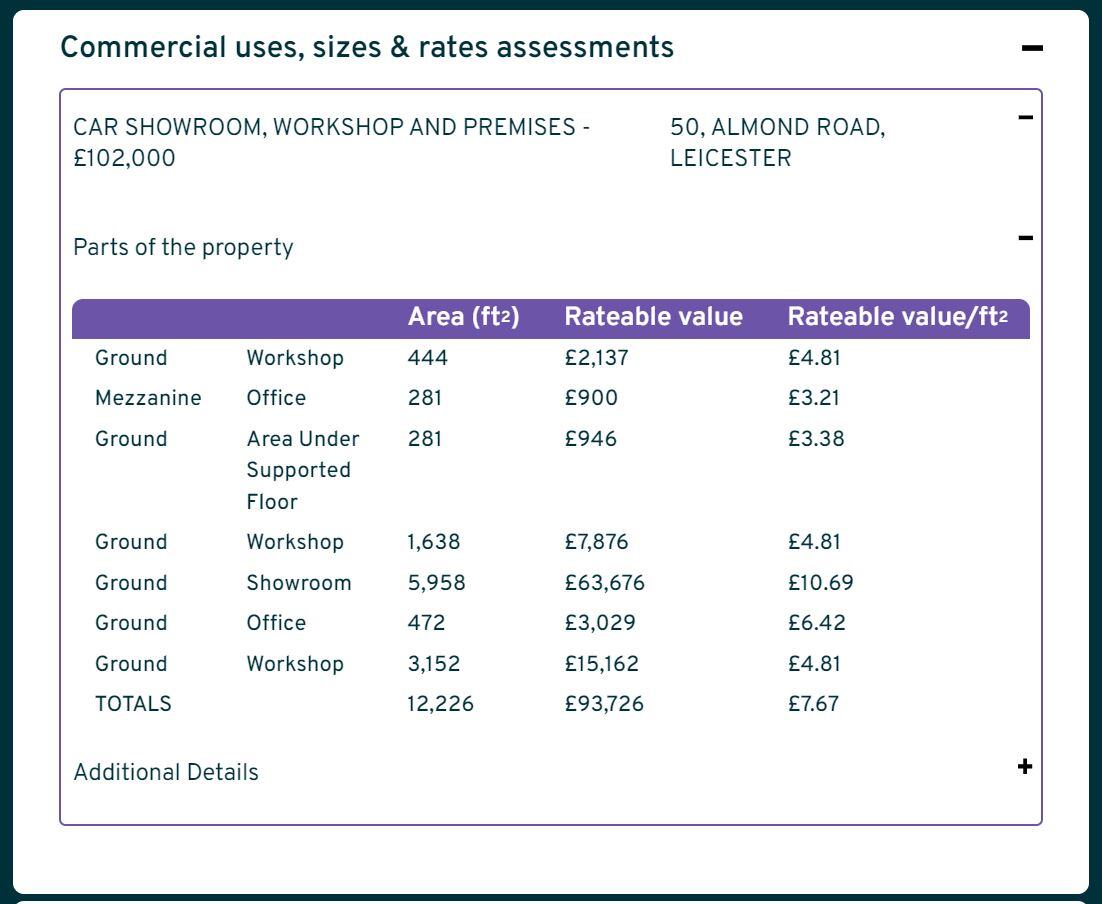Collapse the Commercial uses section with top minus icon
The width and height of the screenshot is (1102, 904).
tap(1032, 48)
